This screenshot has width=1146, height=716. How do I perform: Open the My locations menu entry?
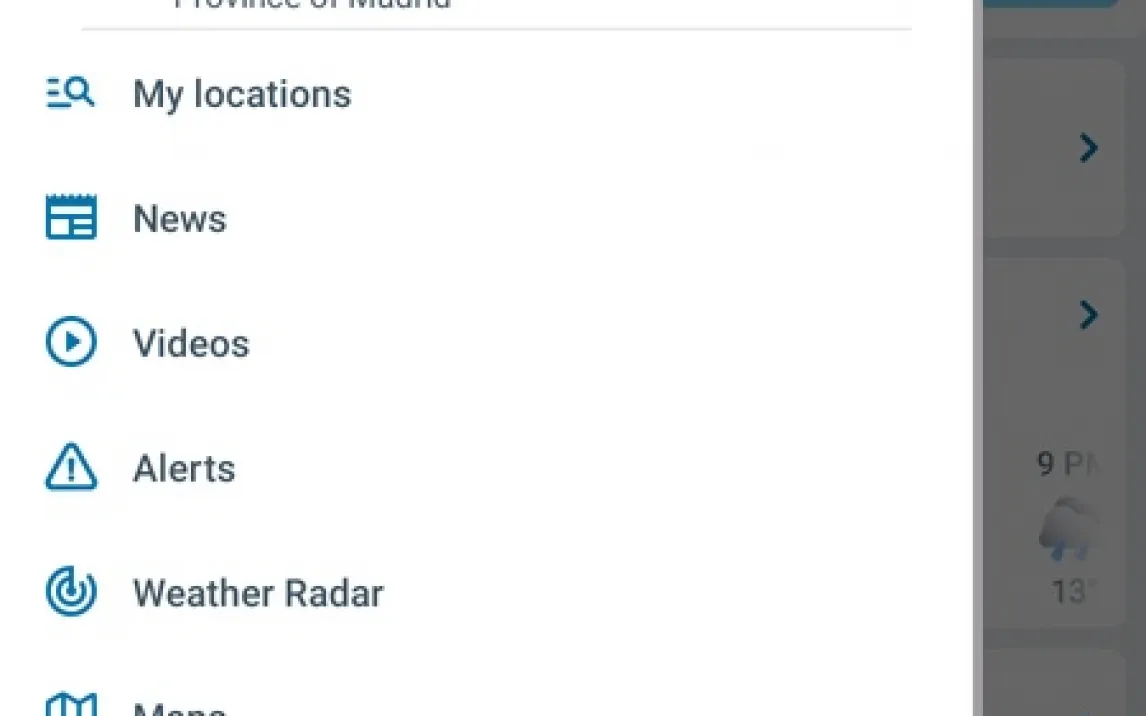click(x=242, y=95)
